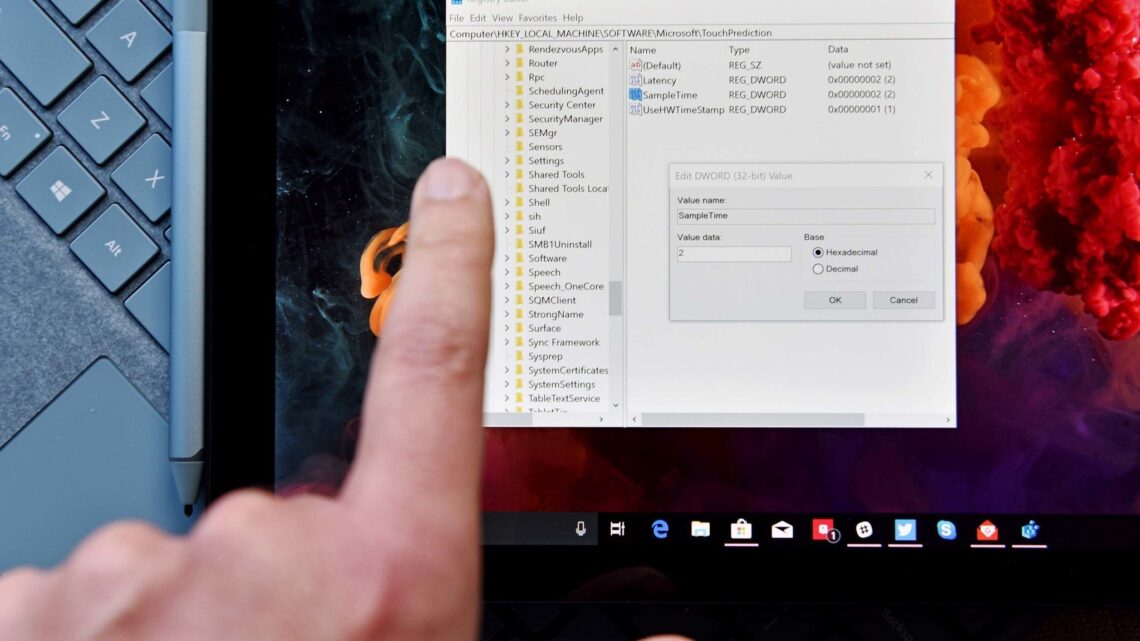Screen dimensions: 1140x641
Task: Click the Value name field
Action: [806, 216]
